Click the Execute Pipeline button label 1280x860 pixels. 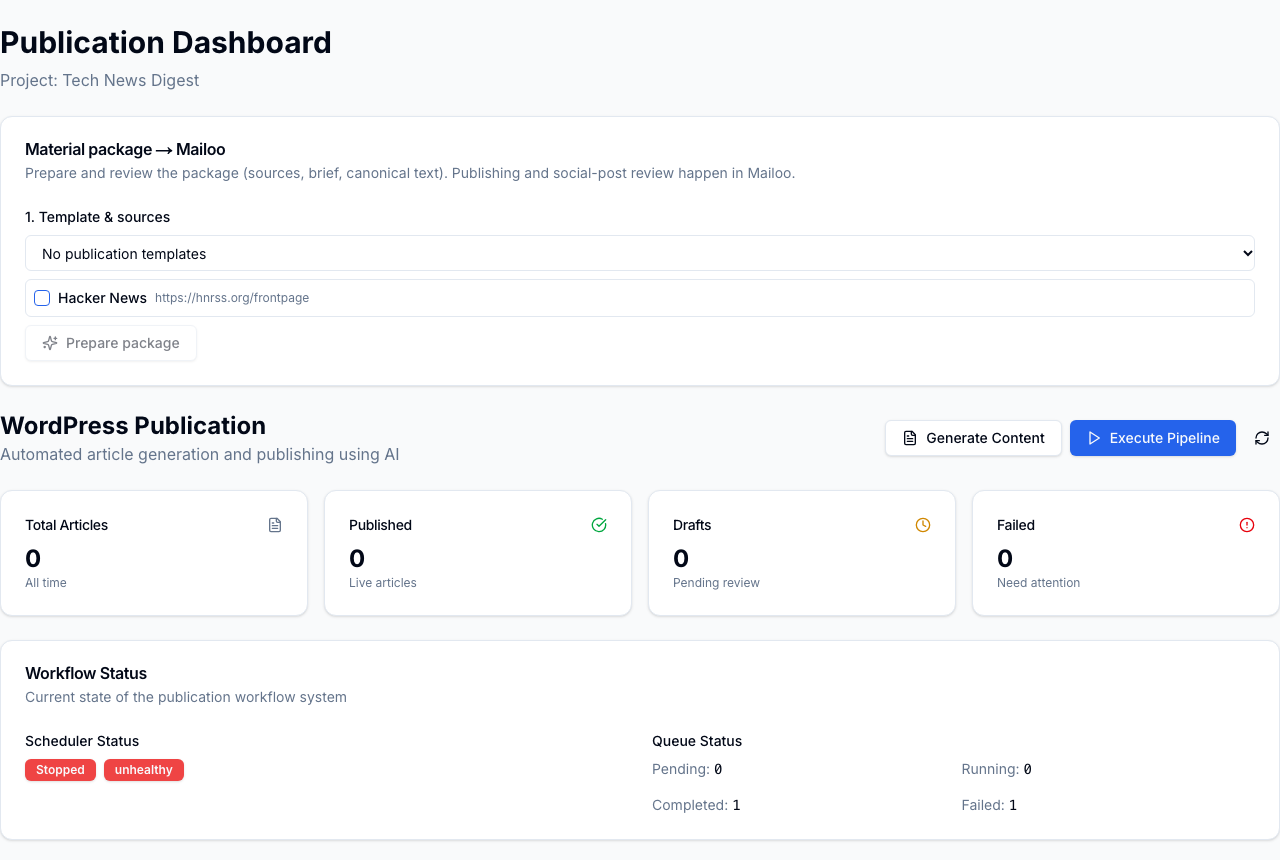1164,438
